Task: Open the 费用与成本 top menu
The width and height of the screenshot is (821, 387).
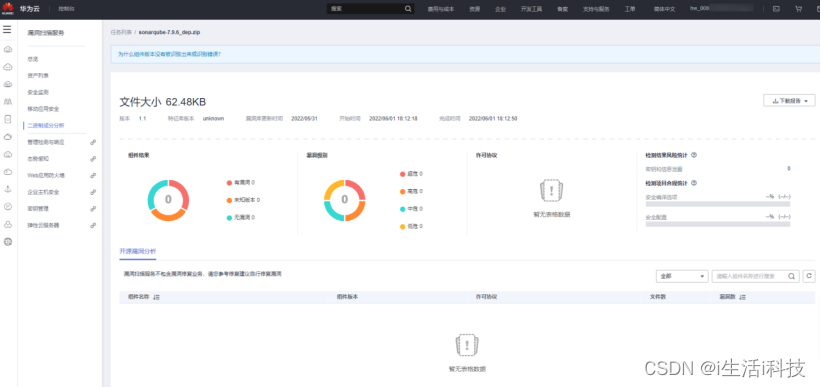Action: pyautogui.click(x=441, y=9)
